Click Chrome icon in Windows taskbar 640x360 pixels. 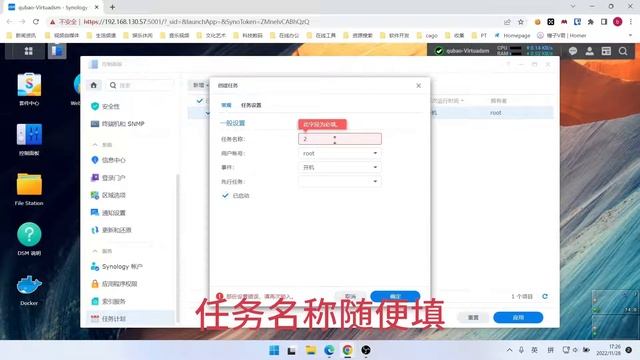pyautogui.click(x=347, y=350)
